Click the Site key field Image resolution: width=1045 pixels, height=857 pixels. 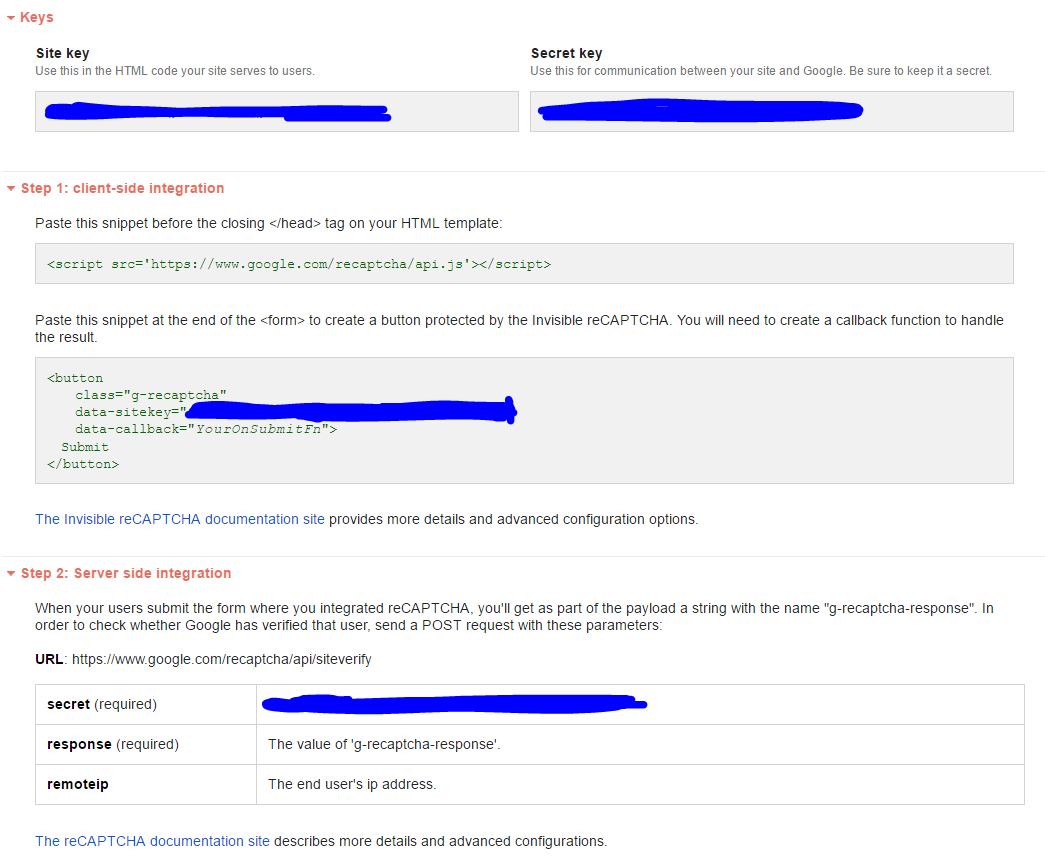(277, 111)
